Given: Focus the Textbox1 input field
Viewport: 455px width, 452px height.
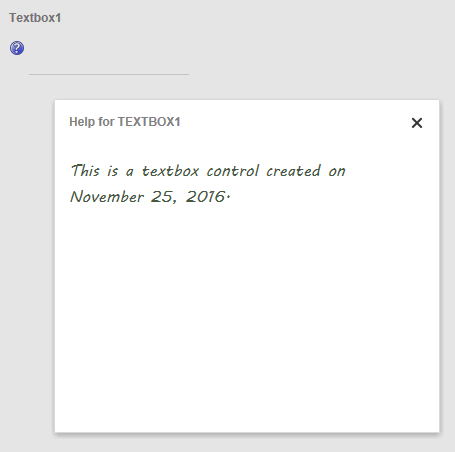Looking at the screenshot, I should click(x=109, y=68).
